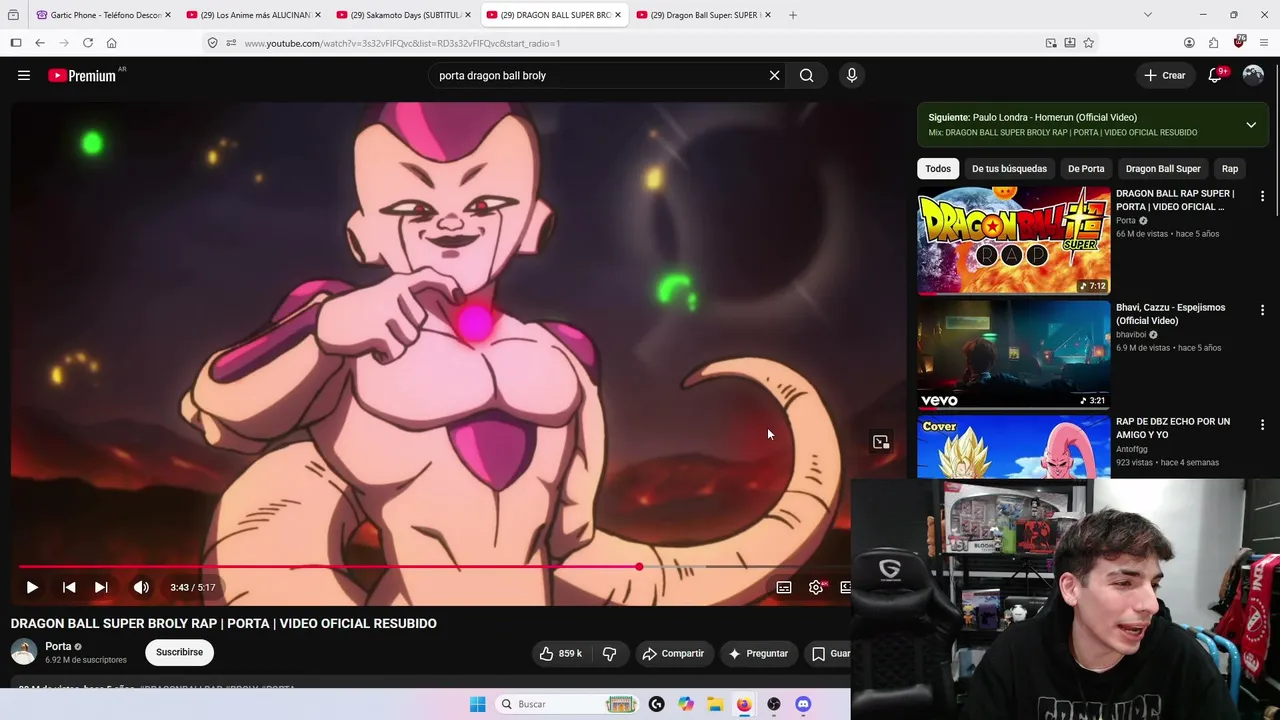Skip back to the previous video
Image resolution: width=1280 pixels, height=720 pixels.
(69, 587)
